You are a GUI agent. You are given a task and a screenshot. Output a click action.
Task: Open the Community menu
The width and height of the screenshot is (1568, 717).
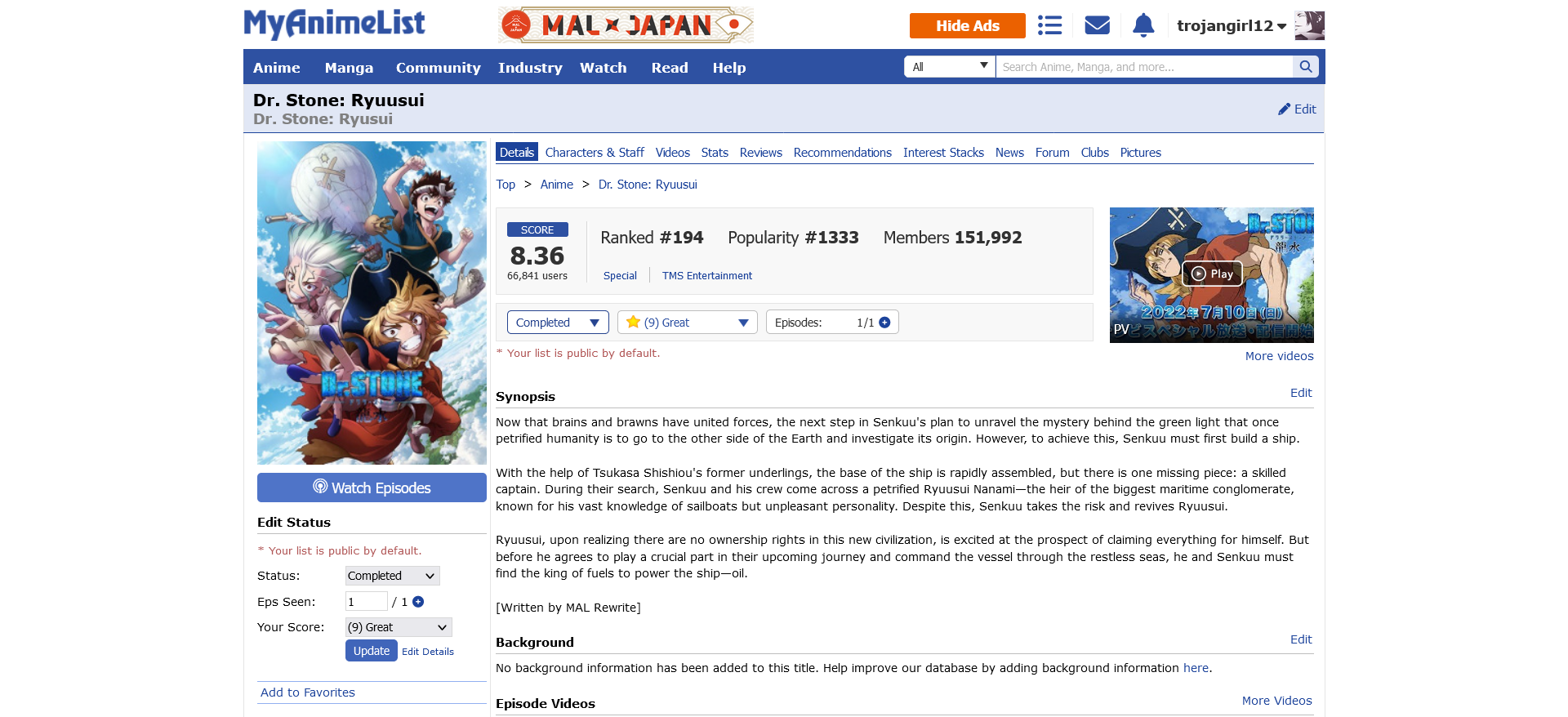(439, 68)
